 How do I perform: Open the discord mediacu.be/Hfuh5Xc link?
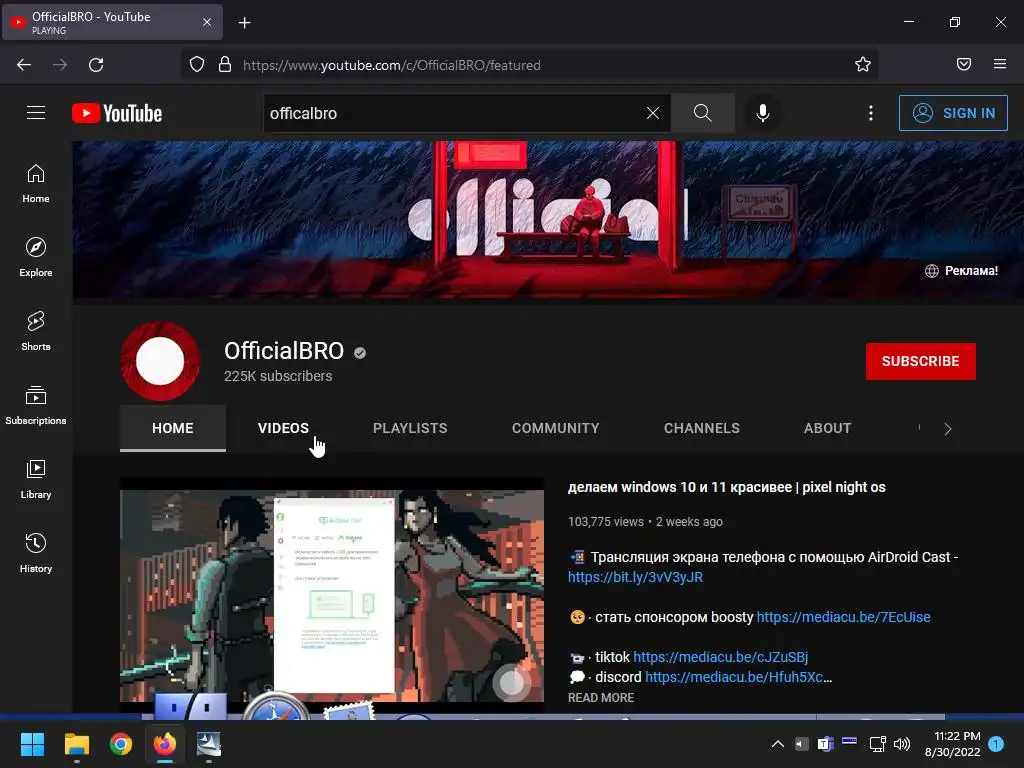pyautogui.click(x=739, y=677)
